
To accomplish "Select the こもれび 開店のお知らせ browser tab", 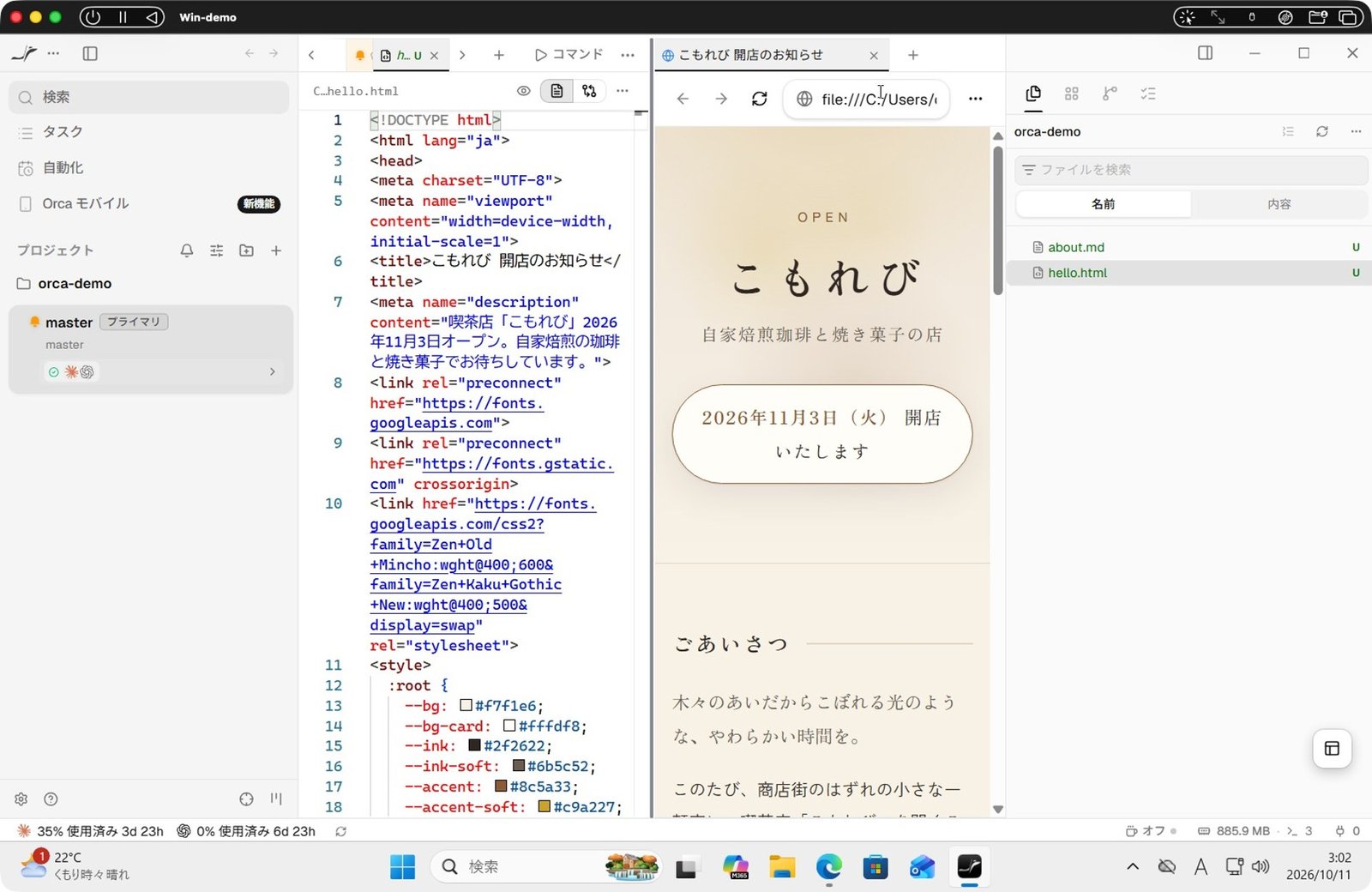I will [771, 55].
